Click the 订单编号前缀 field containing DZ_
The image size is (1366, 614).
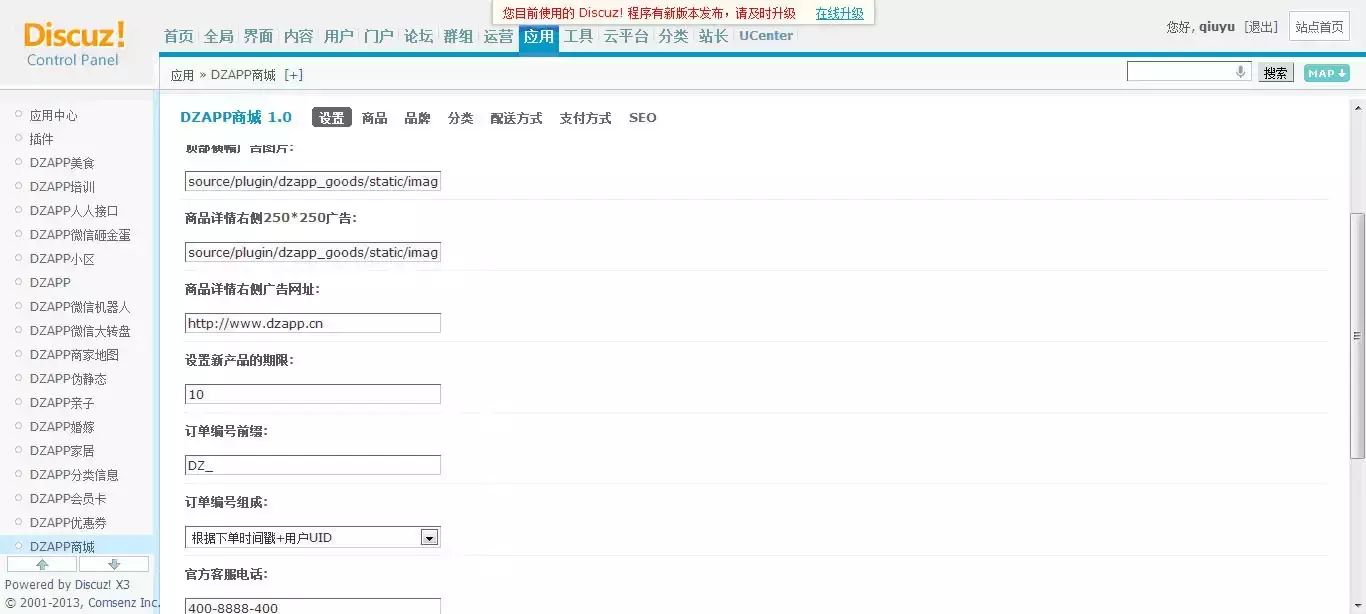coord(313,465)
